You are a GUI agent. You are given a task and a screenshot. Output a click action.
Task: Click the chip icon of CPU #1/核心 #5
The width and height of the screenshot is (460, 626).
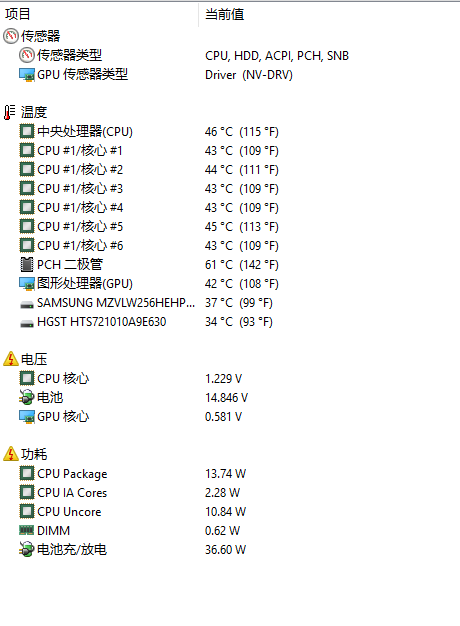click(x=27, y=226)
